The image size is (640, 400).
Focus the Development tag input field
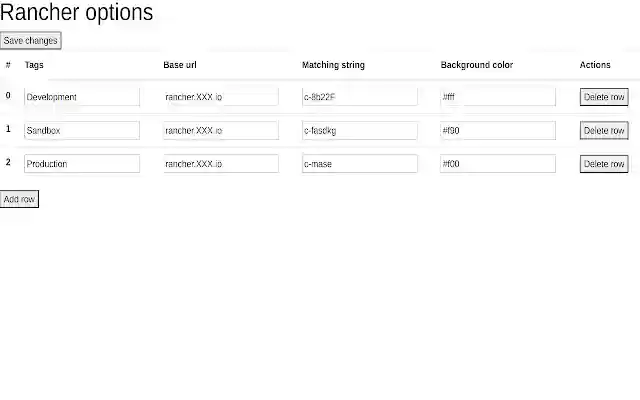pos(82,97)
